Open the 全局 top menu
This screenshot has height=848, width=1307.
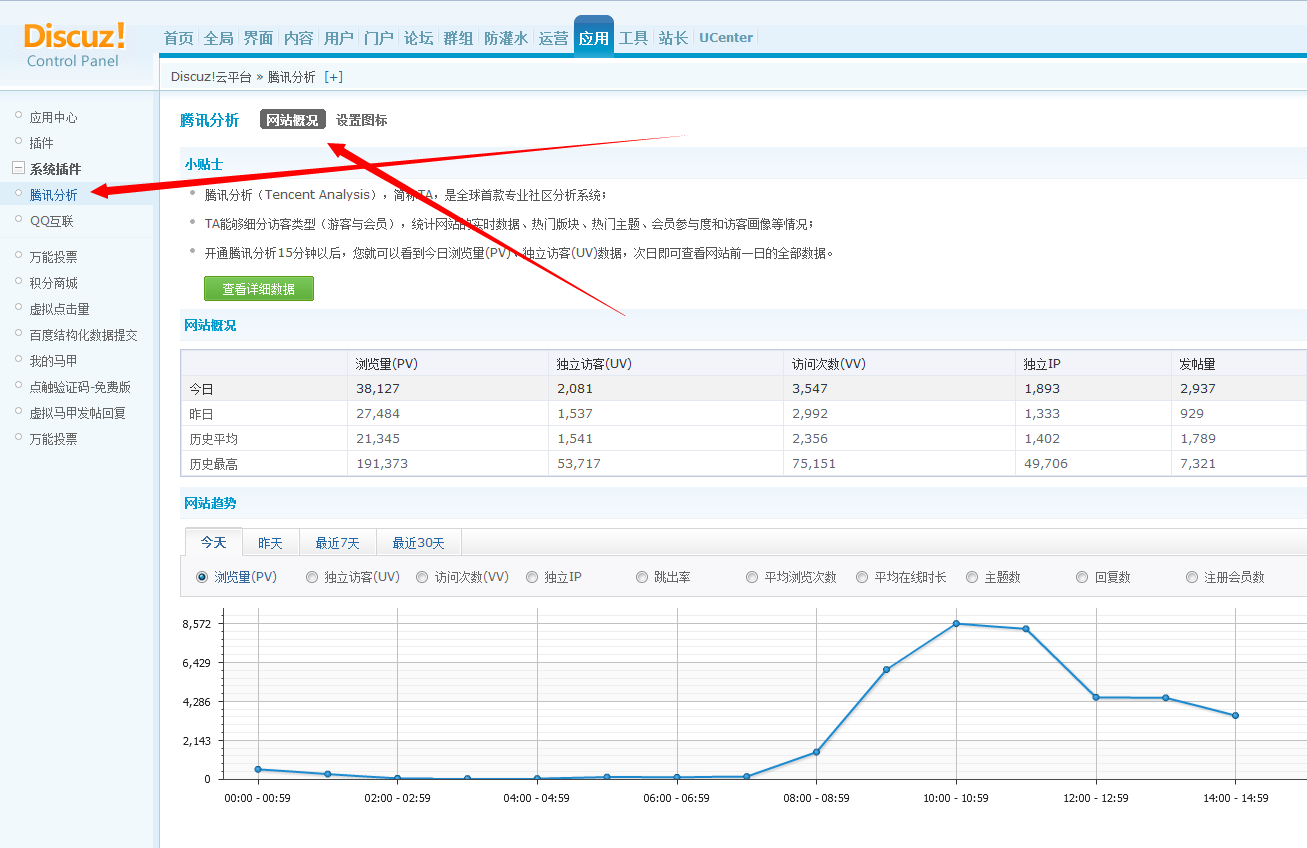click(x=219, y=38)
